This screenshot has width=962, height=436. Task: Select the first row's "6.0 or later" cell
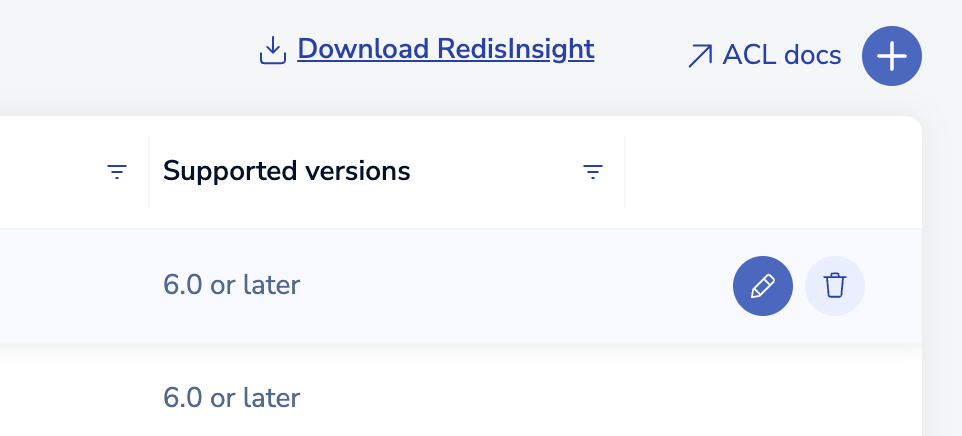(x=232, y=285)
